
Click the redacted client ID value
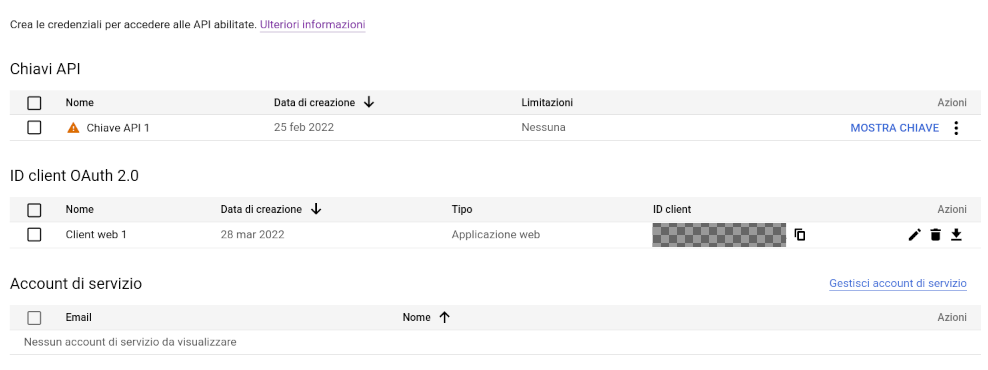click(x=719, y=234)
